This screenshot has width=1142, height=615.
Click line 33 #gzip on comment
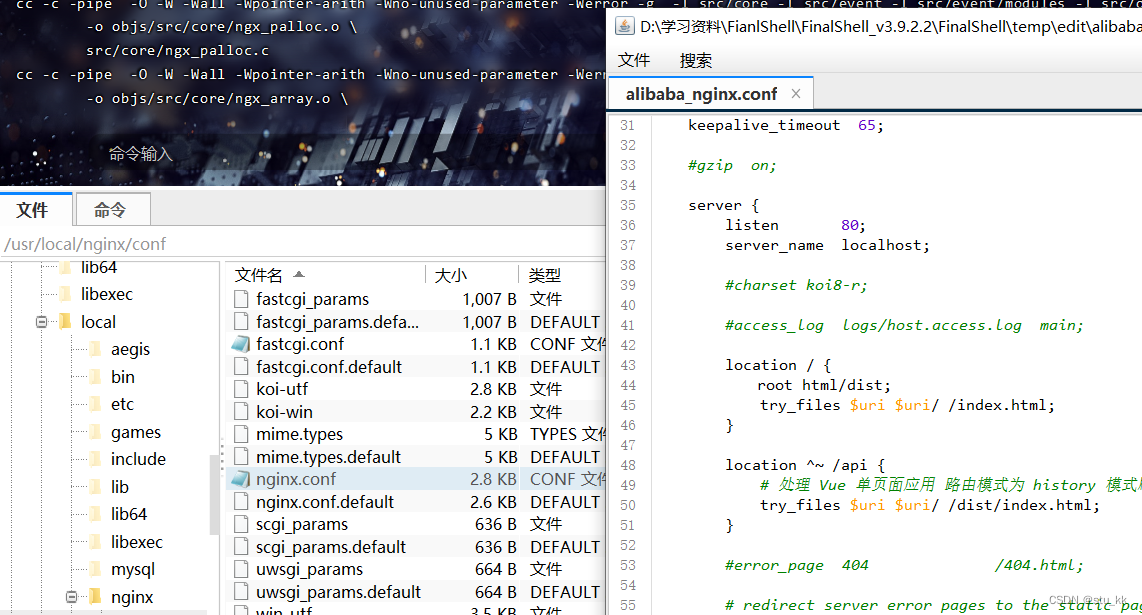point(732,165)
